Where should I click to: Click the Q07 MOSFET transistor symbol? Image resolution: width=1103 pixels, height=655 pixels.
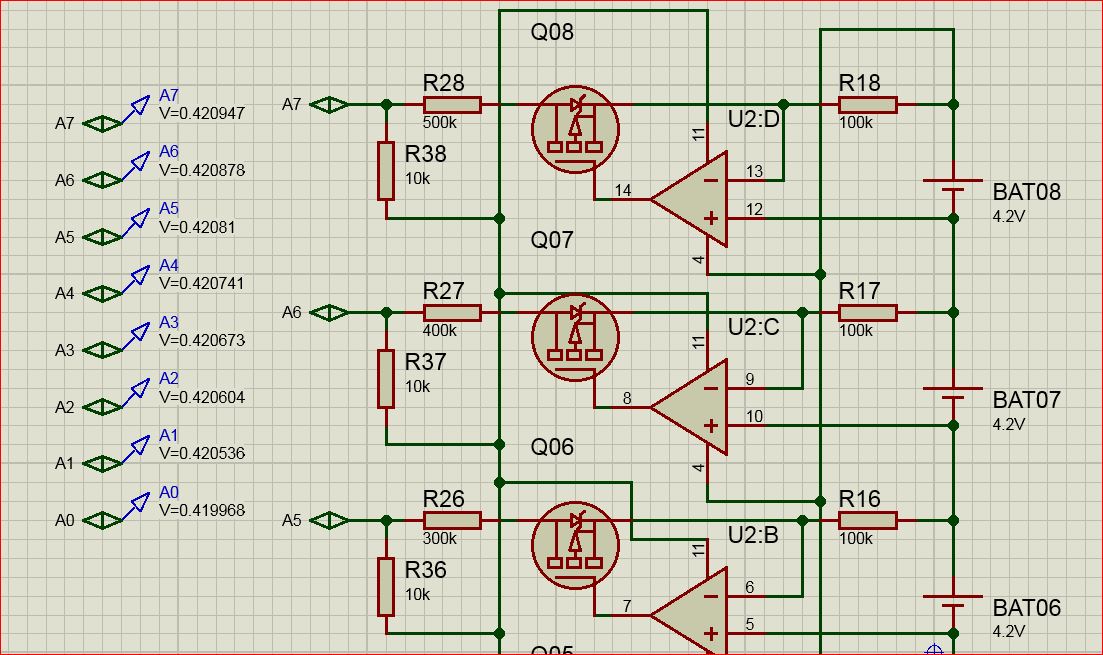pos(575,338)
